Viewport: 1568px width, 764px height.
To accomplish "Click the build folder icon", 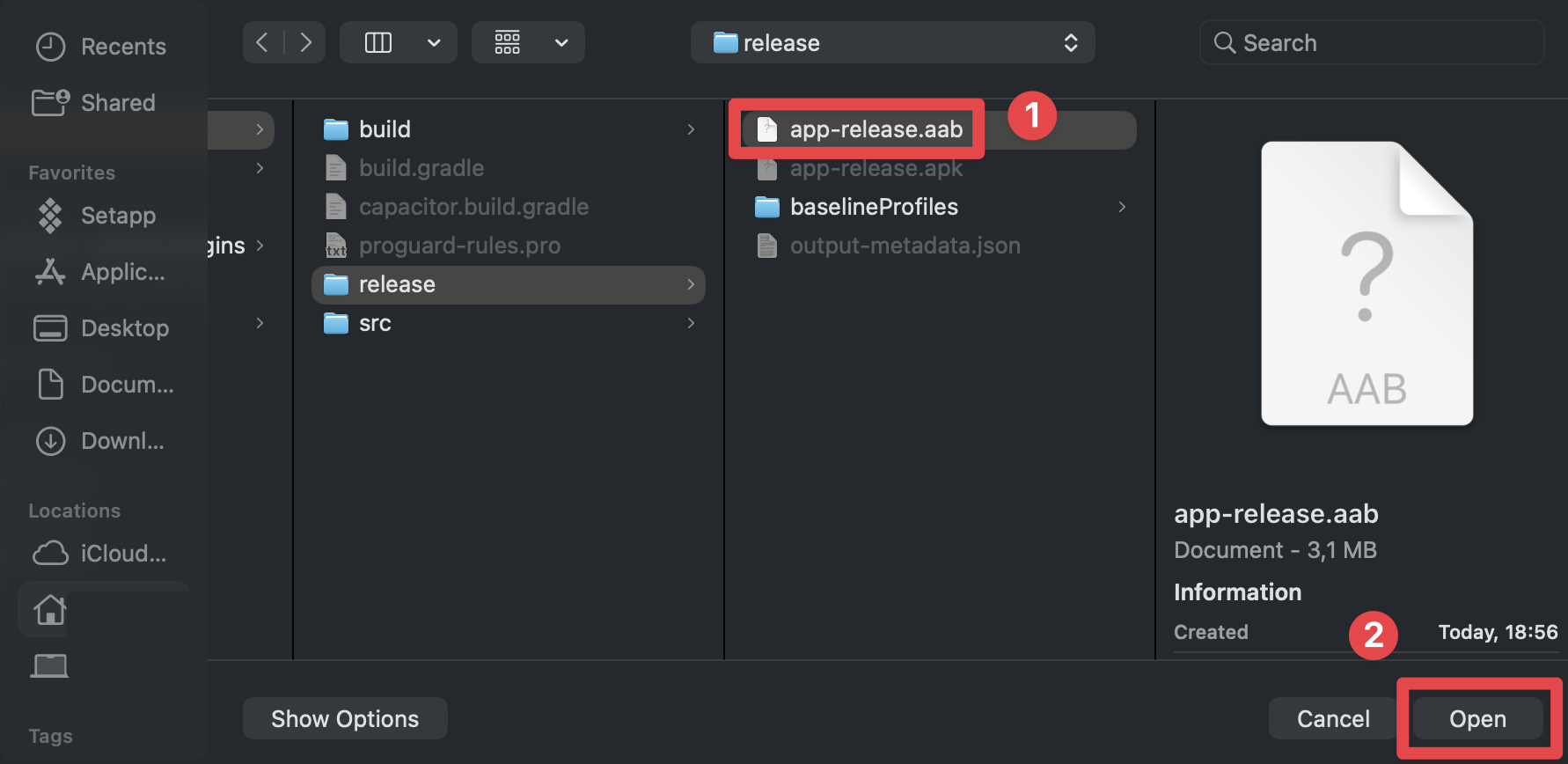I will pyautogui.click(x=336, y=130).
